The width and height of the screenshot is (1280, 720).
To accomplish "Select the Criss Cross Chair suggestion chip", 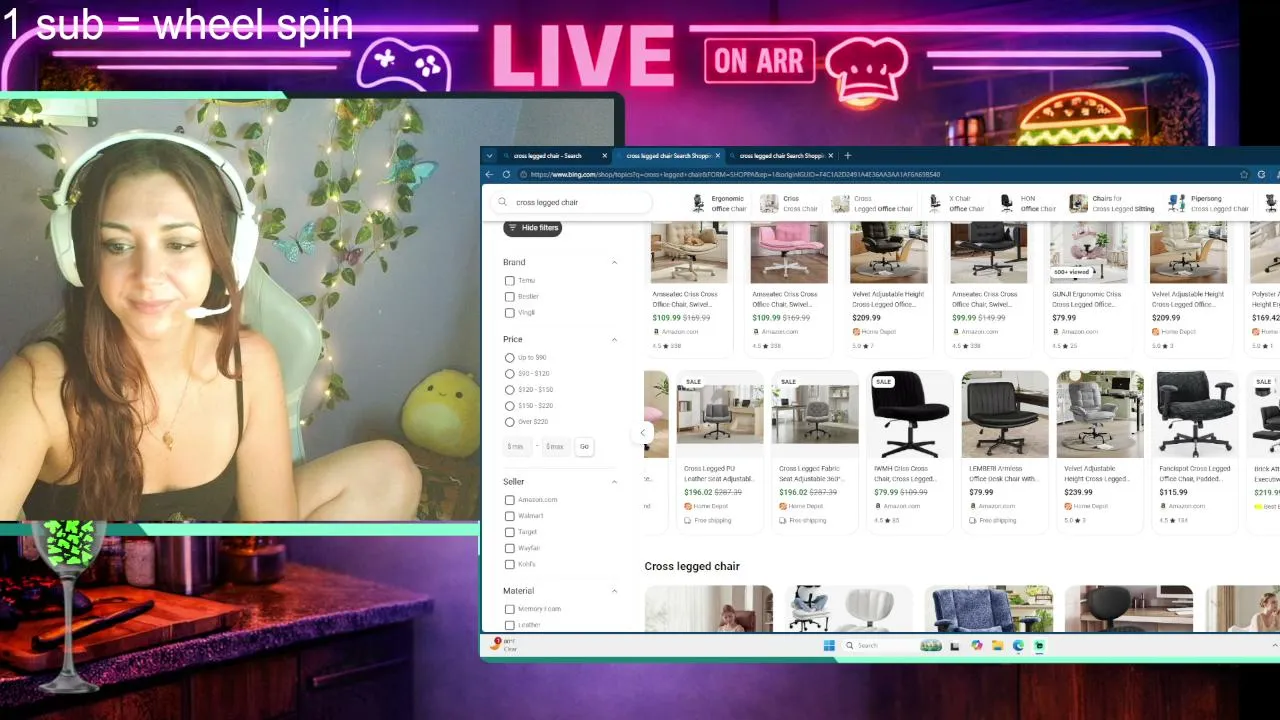I will 789,203.
